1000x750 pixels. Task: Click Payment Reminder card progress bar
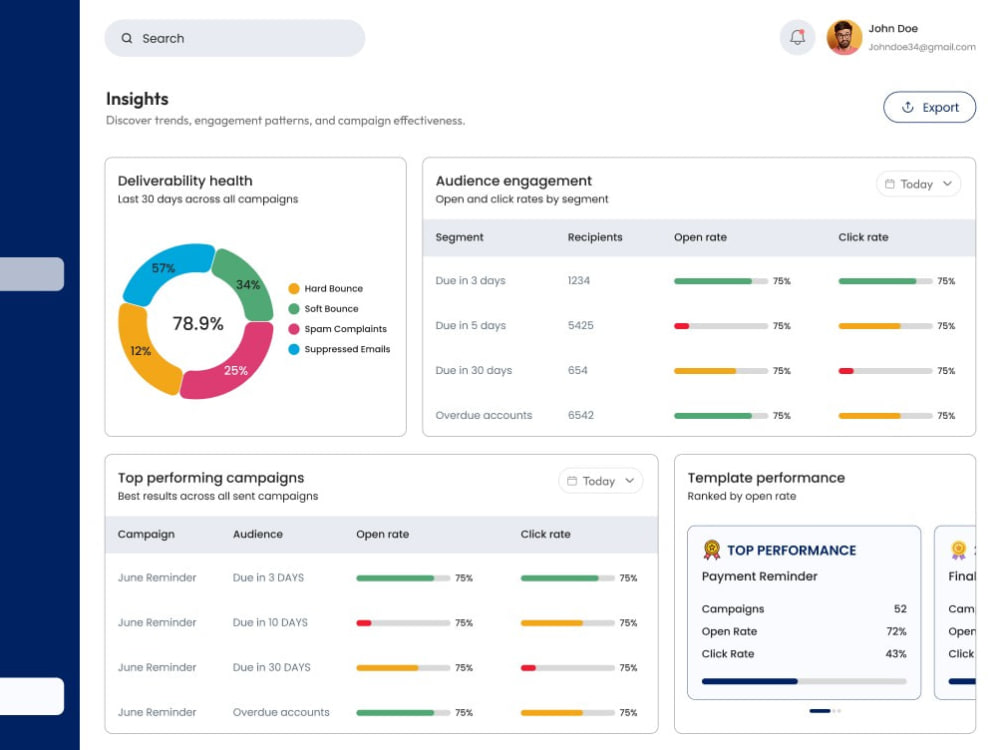pyautogui.click(x=804, y=681)
